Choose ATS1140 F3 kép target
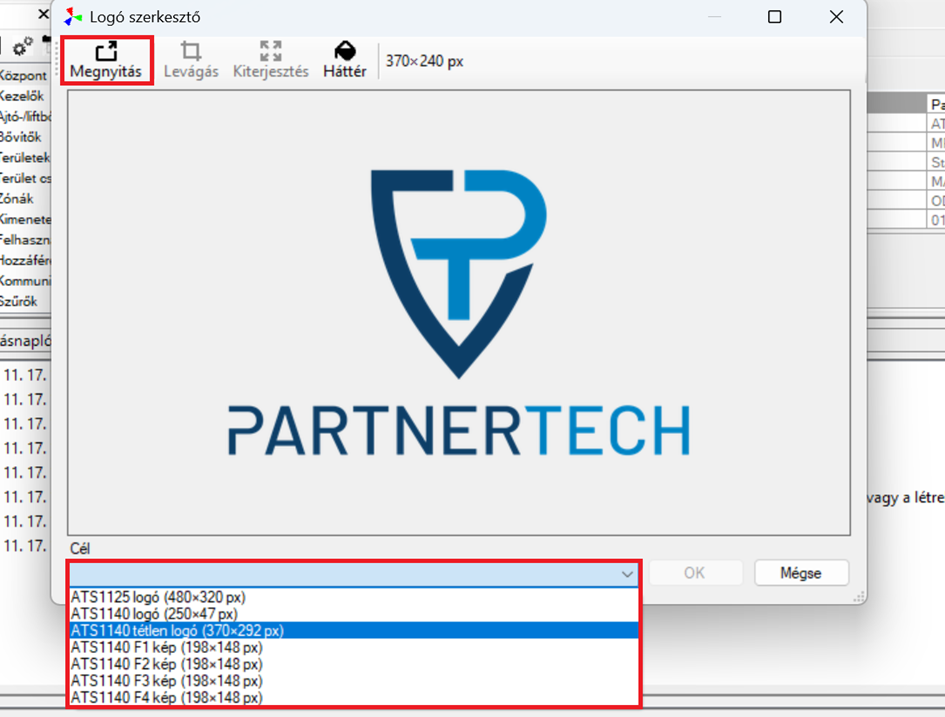This screenshot has width=945, height=717. [x=166, y=681]
